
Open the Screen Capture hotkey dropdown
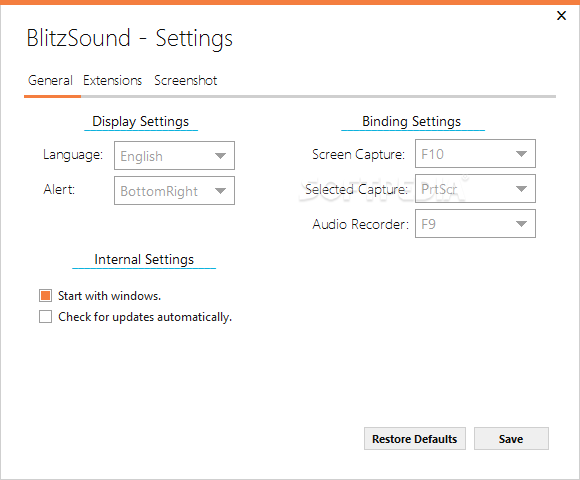coord(475,153)
